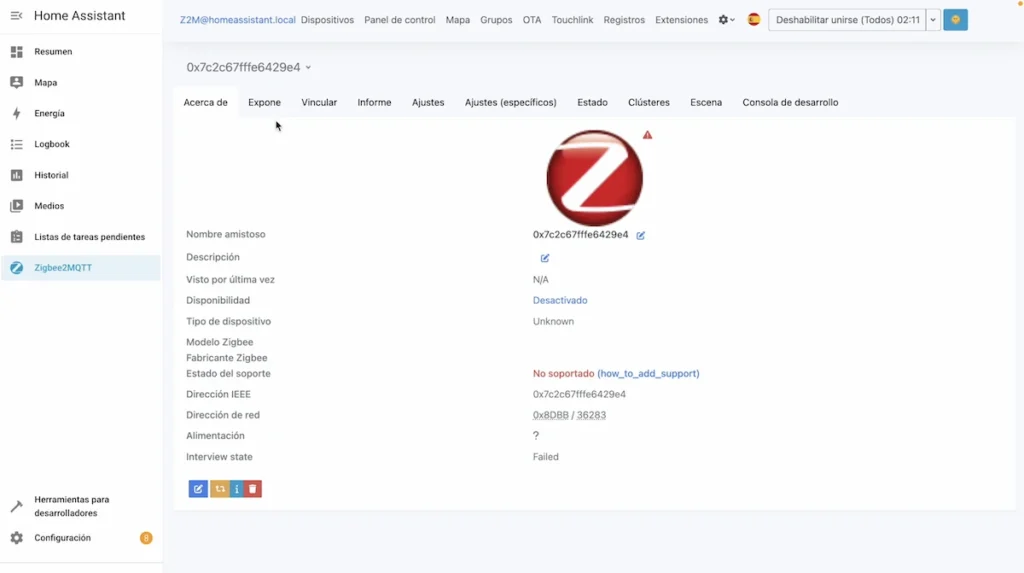Image resolution: width=1024 pixels, height=573 pixels.
Task: Edit the device description pencil icon
Action: [545, 258]
